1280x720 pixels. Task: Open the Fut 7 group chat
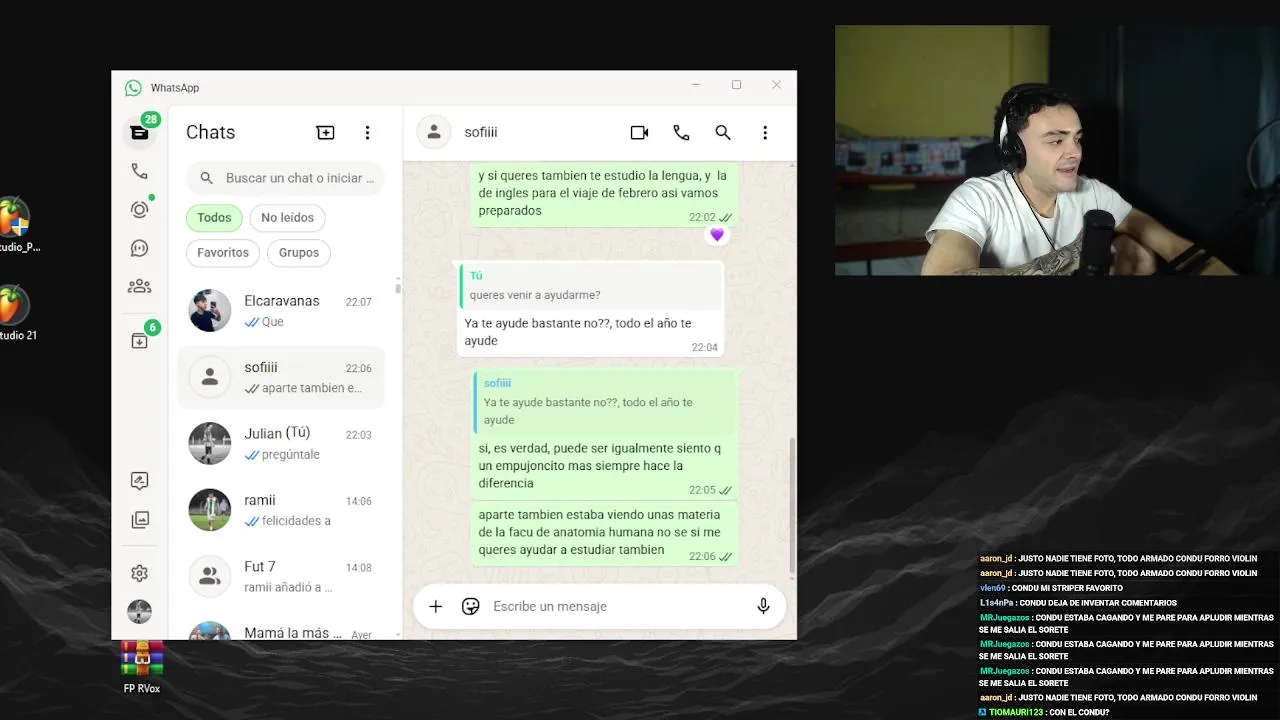tap(281, 576)
